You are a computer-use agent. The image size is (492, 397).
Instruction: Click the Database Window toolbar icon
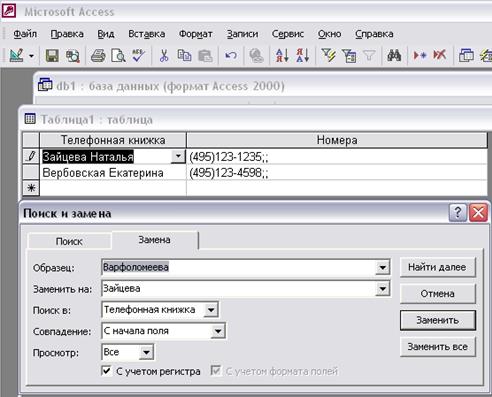point(466,56)
